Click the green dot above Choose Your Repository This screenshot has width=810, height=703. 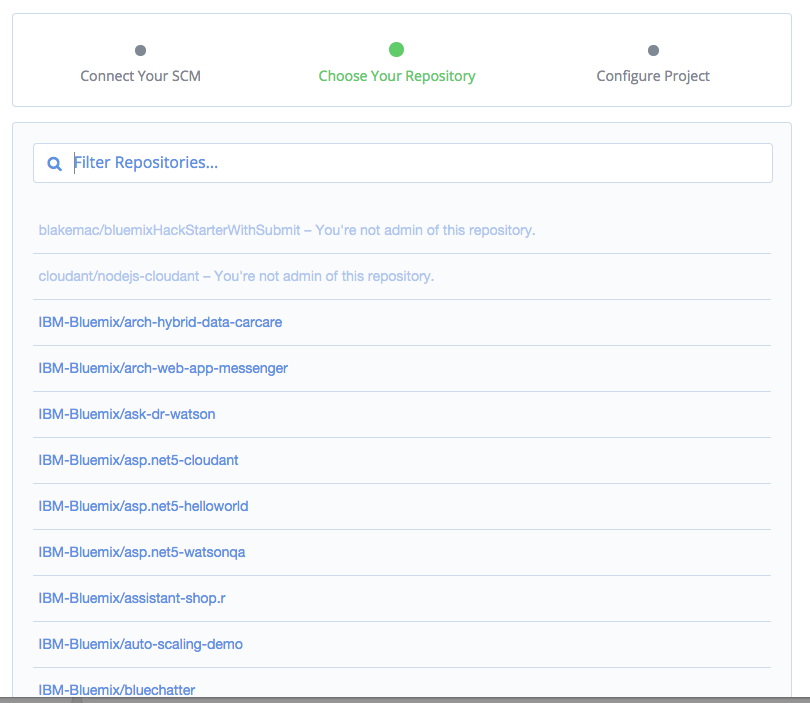pos(397,49)
